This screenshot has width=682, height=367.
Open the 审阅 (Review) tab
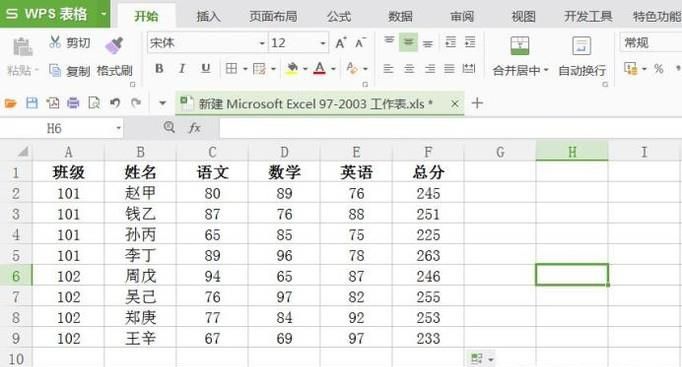pos(462,17)
